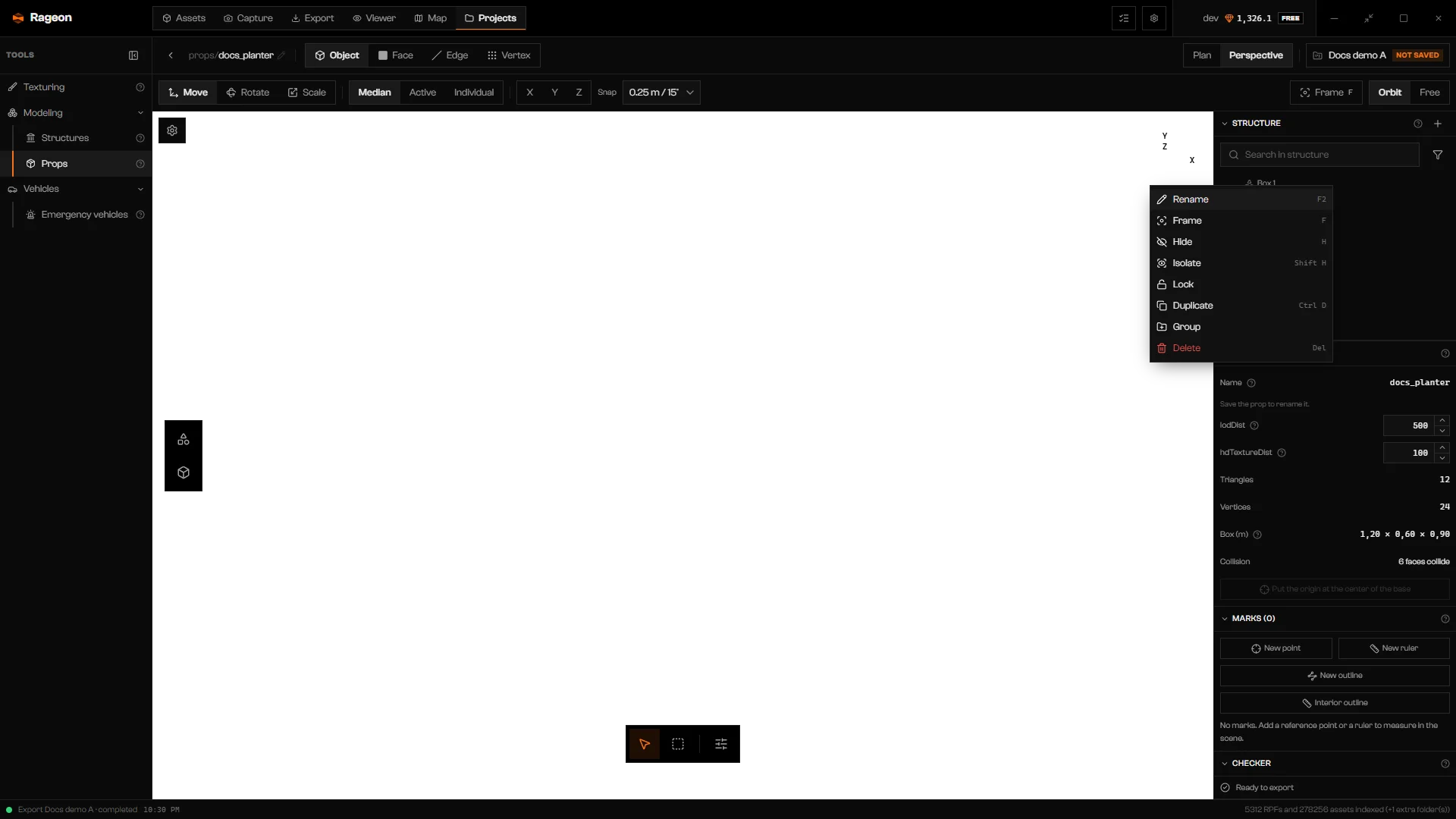Collapse the Vehicles section
The width and height of the screenshot is (1456, 819).
pyautogui.click(x=140, y=189)
